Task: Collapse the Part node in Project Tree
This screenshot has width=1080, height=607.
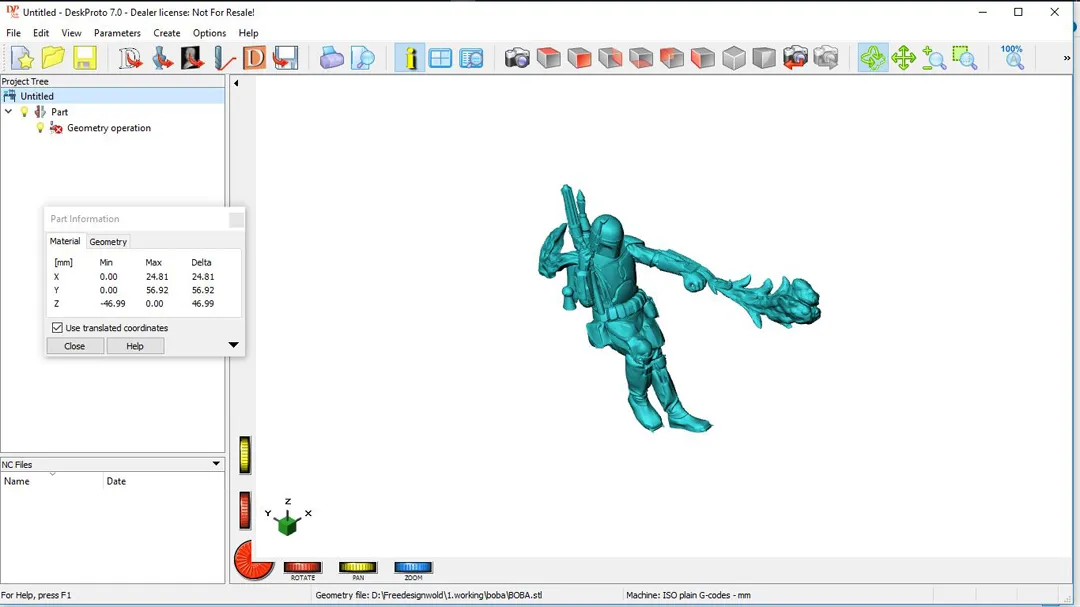Action: (x=8, y=112)
